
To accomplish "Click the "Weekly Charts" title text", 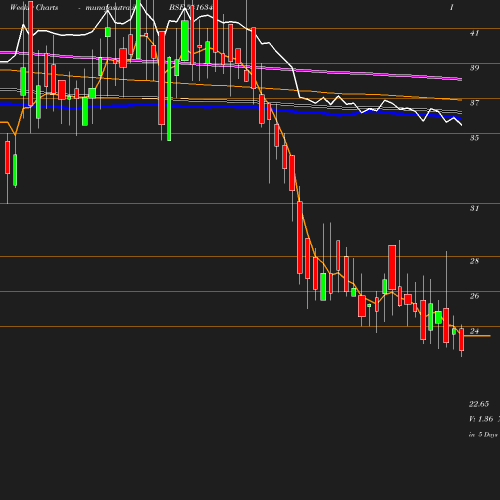I will click(x=34, y=7).
